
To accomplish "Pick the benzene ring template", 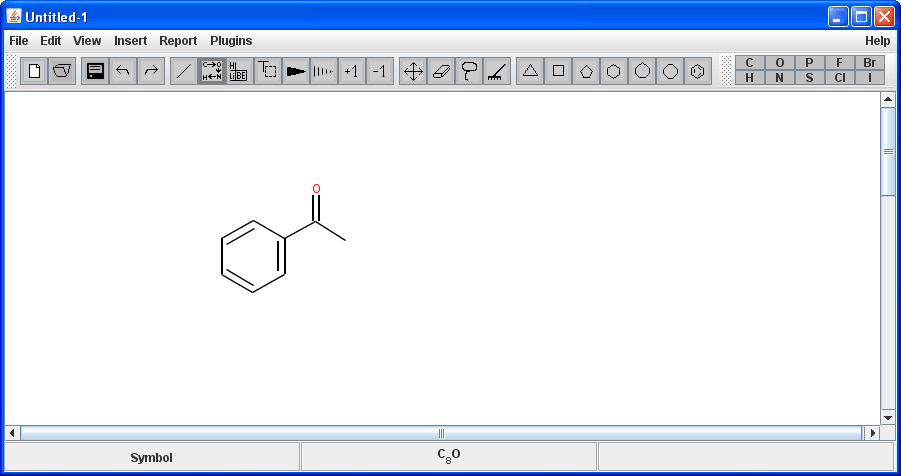I will click(x=698, y=71).
